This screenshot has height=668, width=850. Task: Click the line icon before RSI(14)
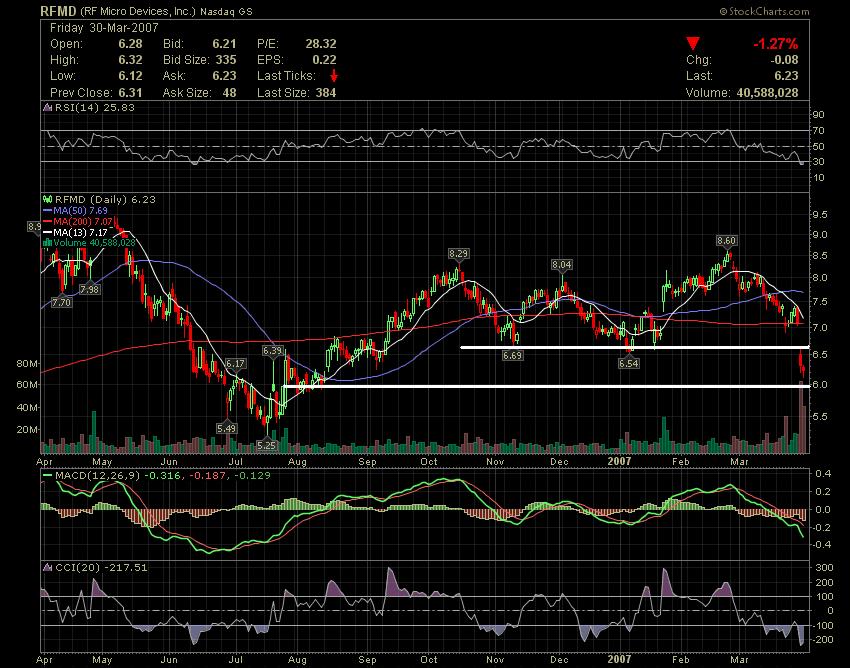click(x=48, y=107)
